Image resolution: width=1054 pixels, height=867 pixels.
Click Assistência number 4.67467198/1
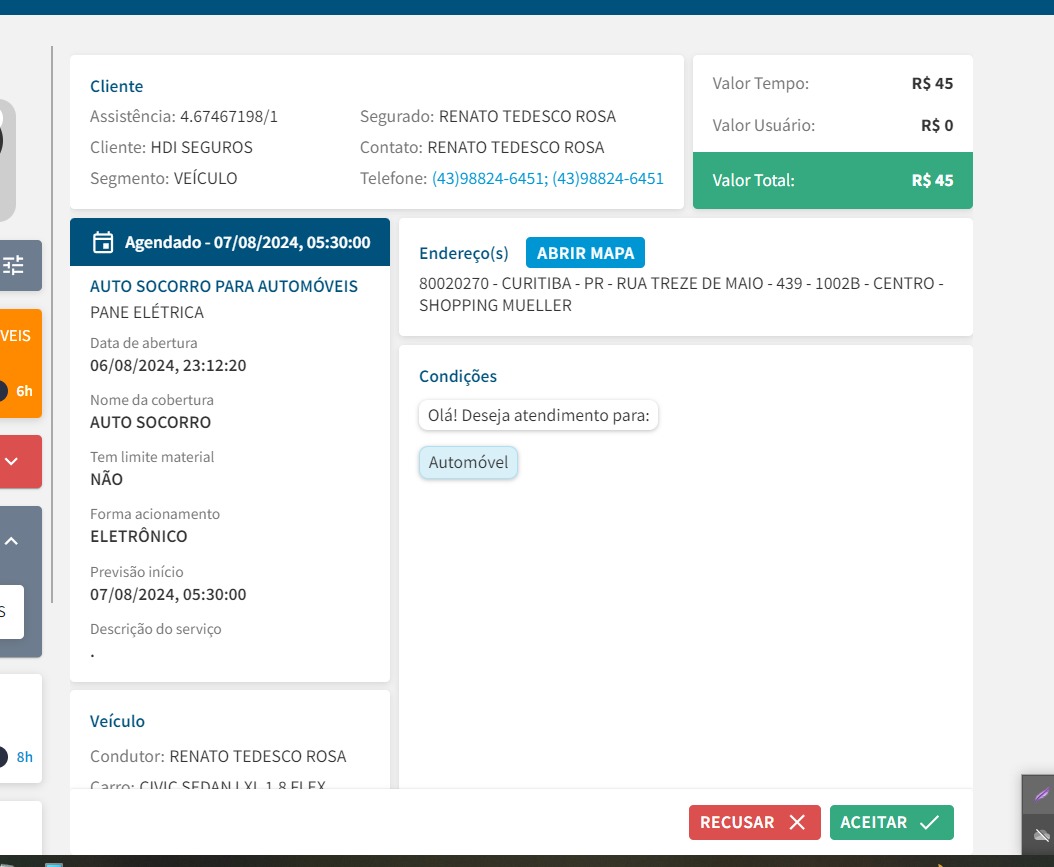coord(229,116)
